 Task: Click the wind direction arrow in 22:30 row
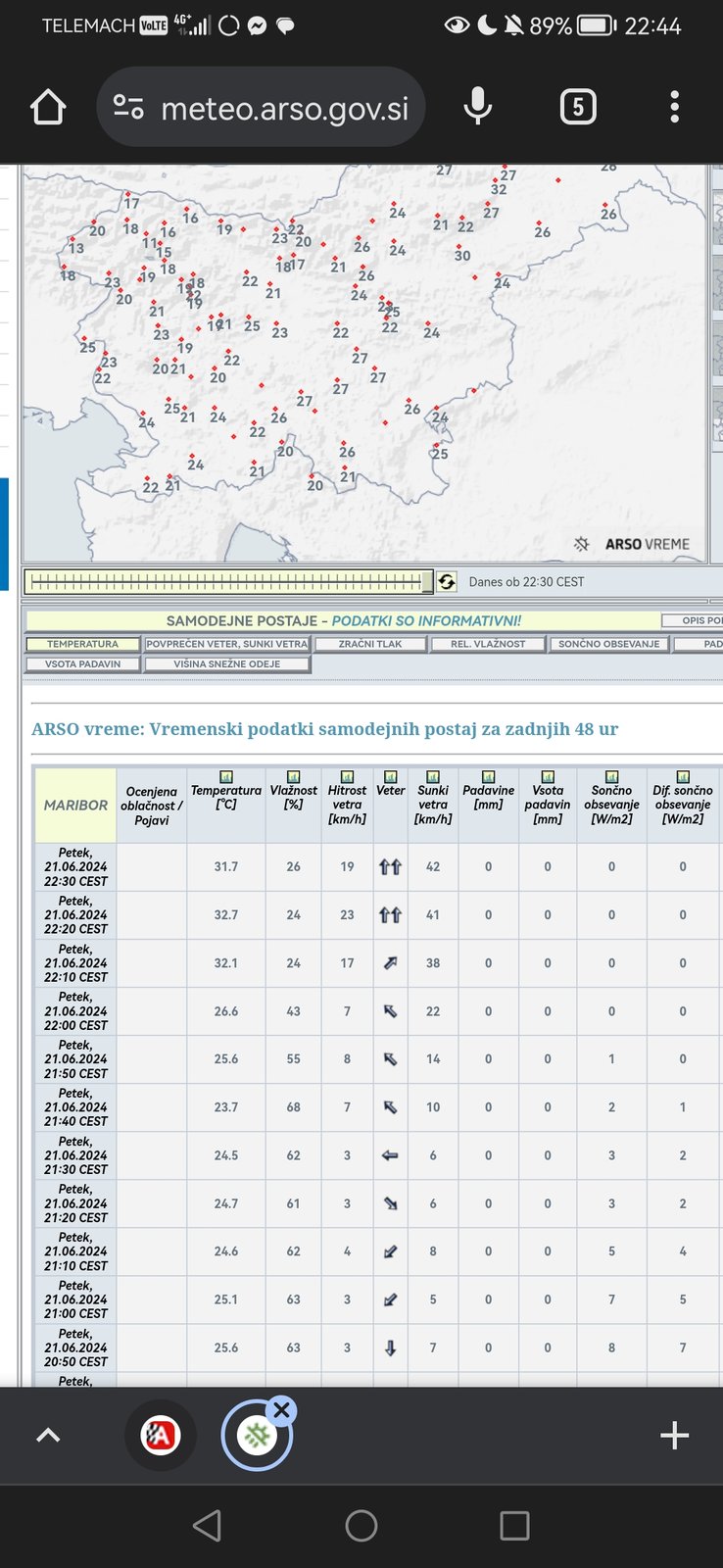(390, 866)
